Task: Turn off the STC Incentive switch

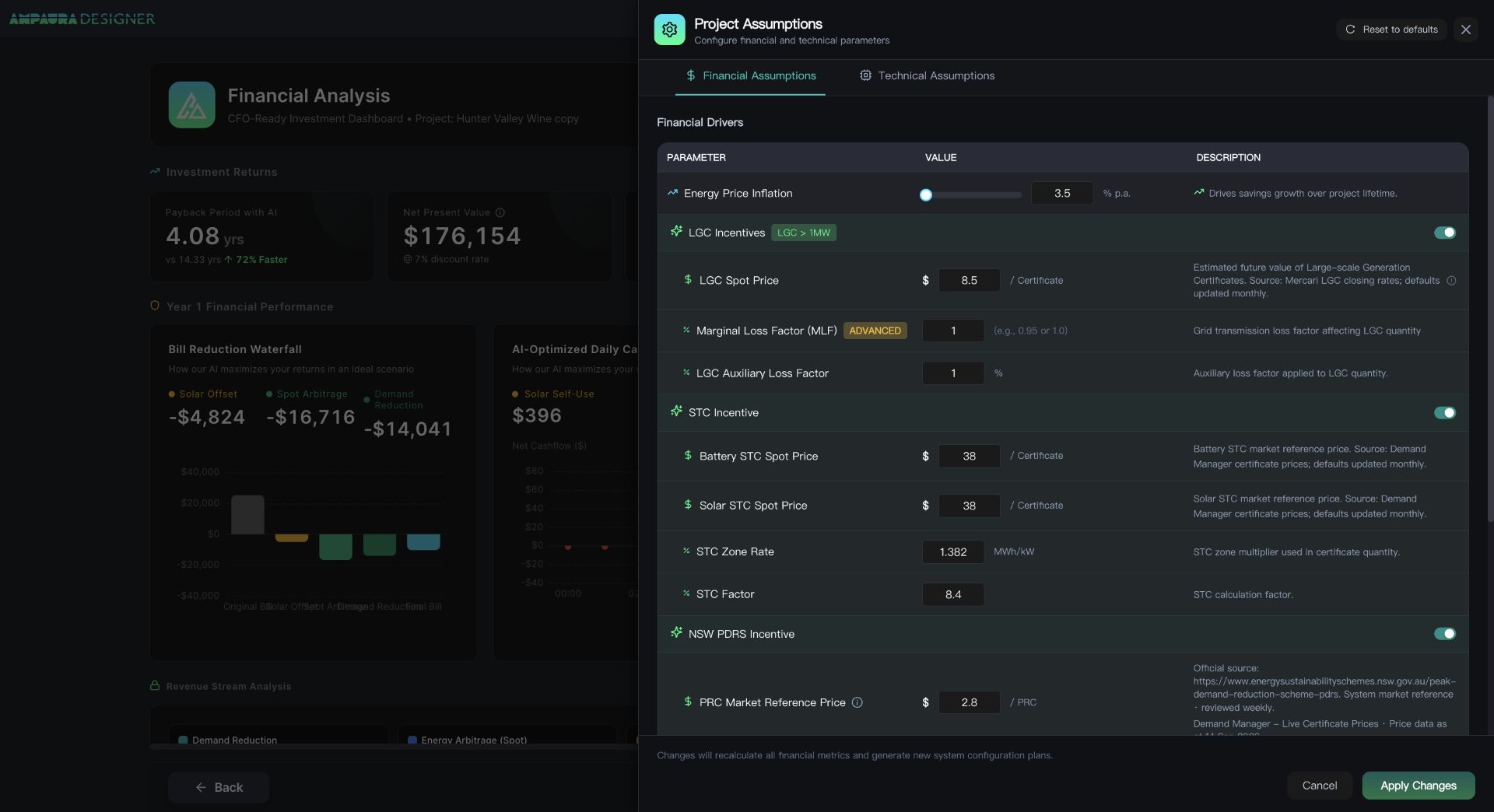Action: click(1445, 413)
